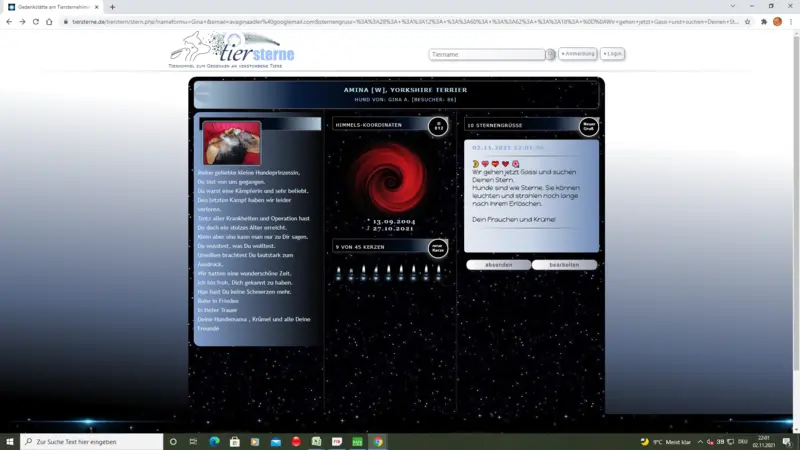800x450 pixels.
Task: Click the Login link
Action: point(613,54)
